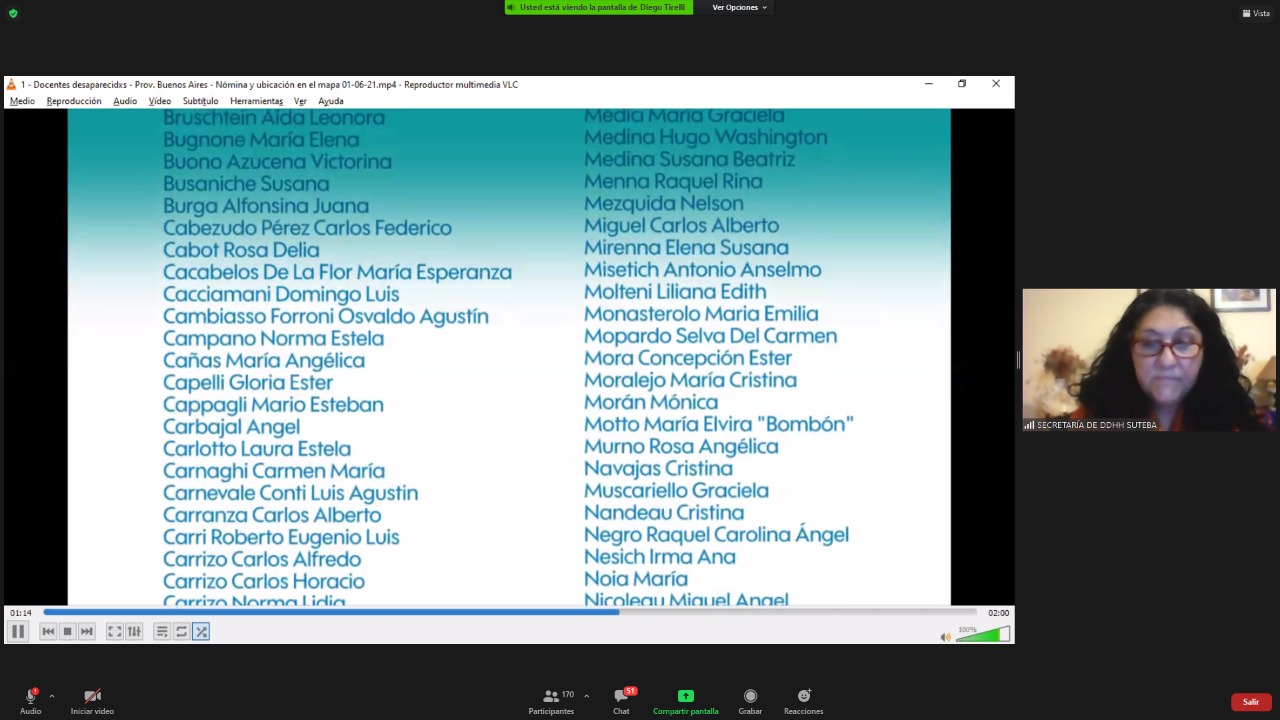Open the Herramientas menu
The height and width of the screenshot is (720, 1280).
[x=256, y=101]
